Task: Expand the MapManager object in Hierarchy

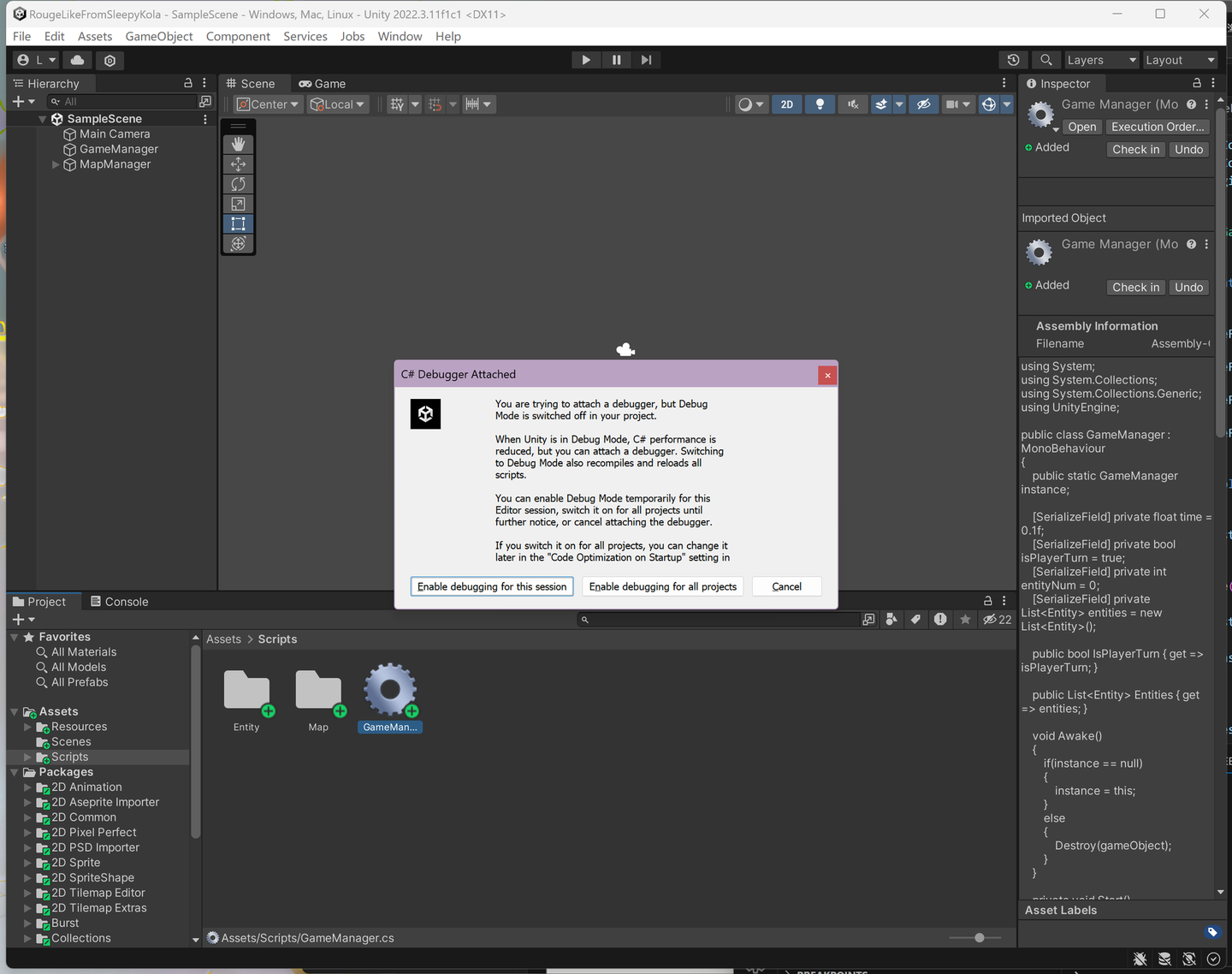Action: [55, 164]
